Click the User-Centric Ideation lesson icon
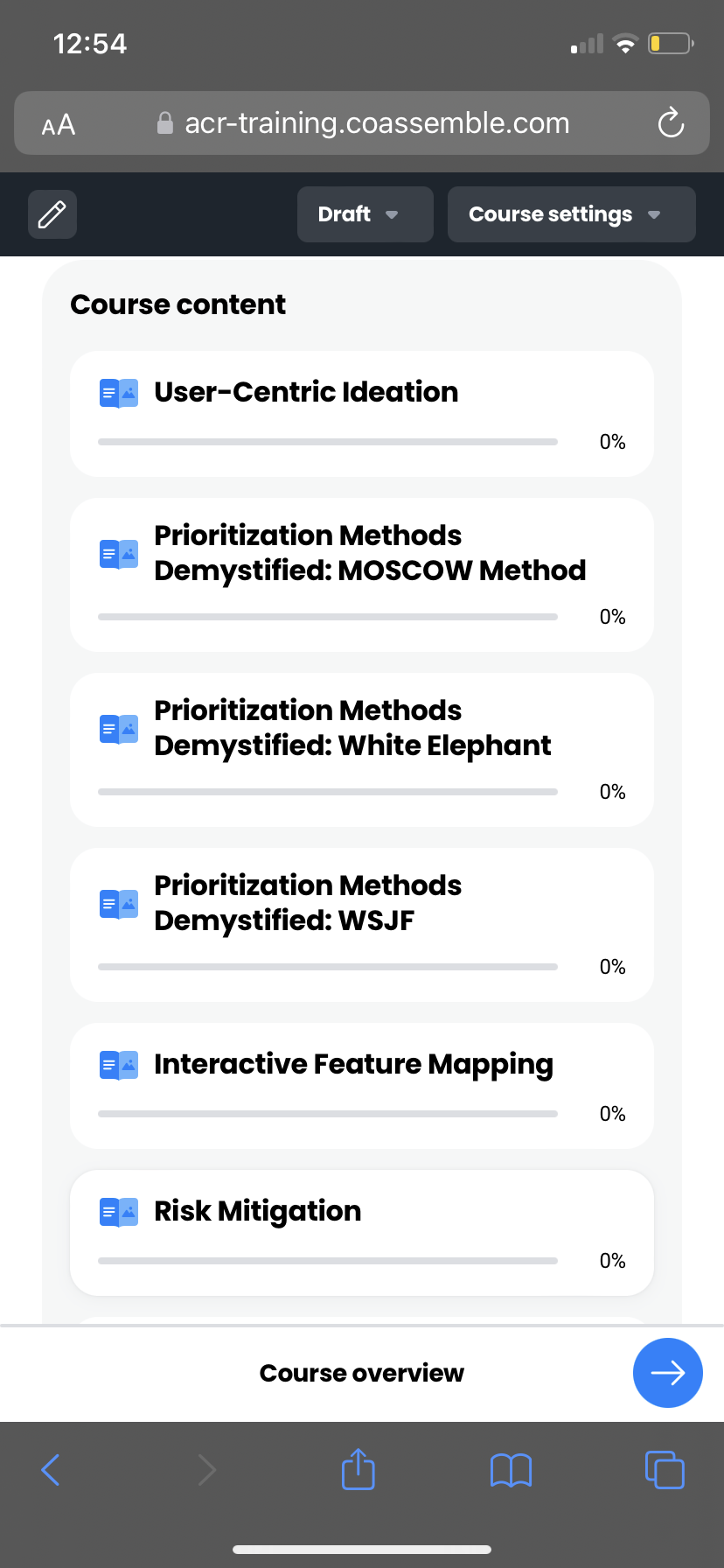 pos(119,393)
